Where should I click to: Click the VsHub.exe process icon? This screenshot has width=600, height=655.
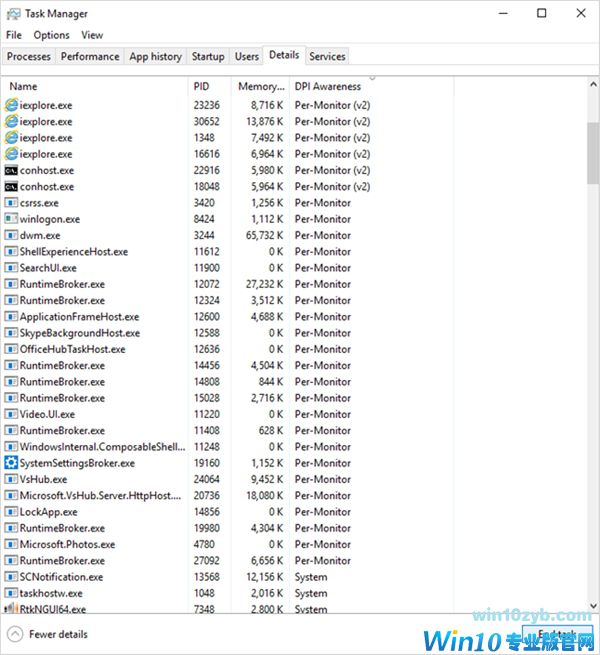click(x=11, y=479)
